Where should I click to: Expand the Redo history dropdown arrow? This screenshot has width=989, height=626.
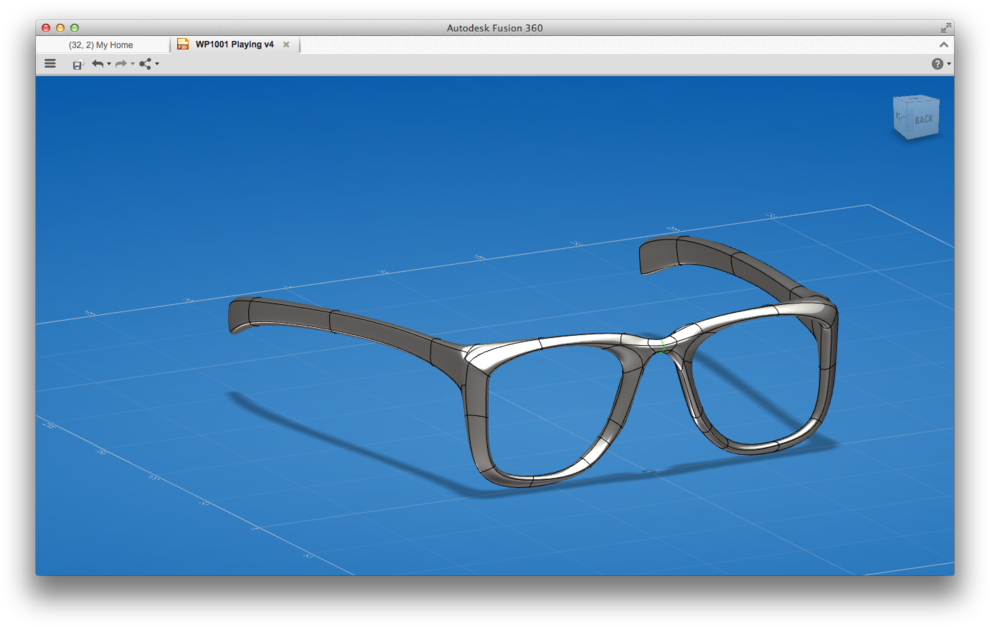pyautogui.click(x=132, y=65)
